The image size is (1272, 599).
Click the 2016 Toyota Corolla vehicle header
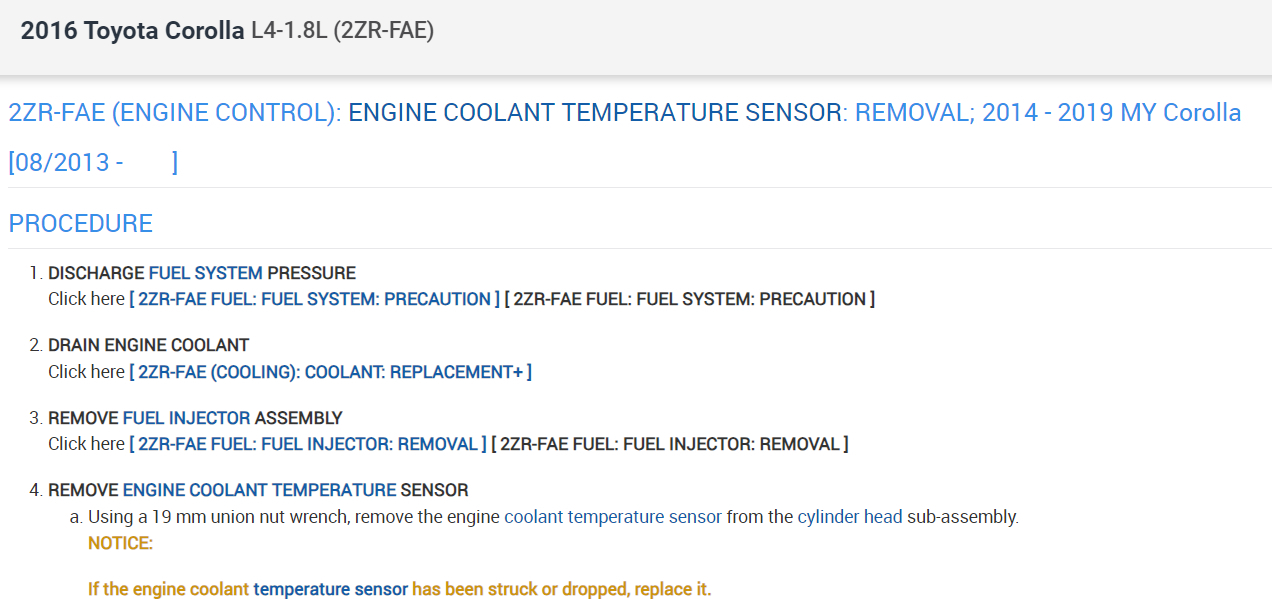coord(132,31)
